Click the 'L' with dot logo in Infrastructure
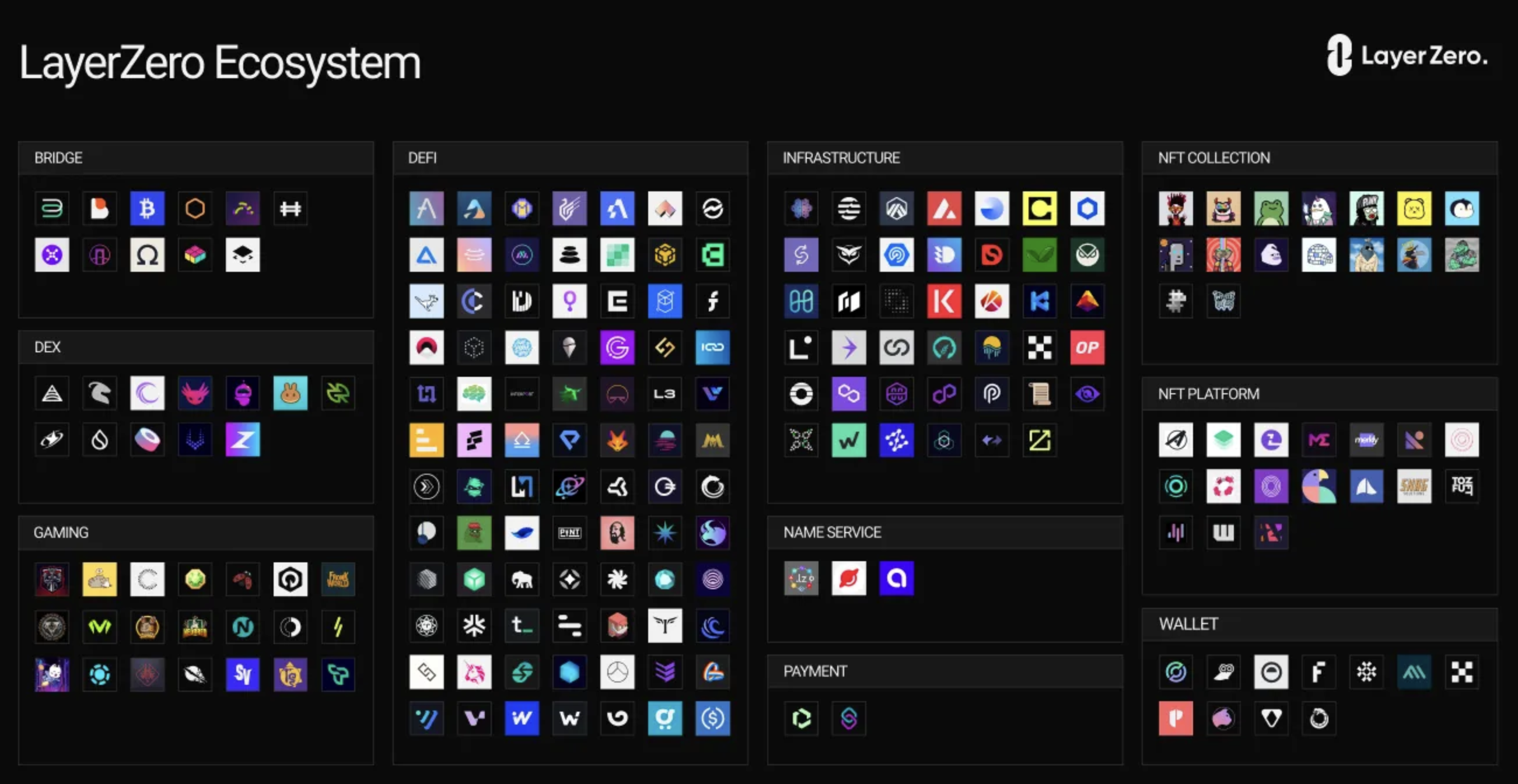The width and height of the screenshot is (1518, 784). coord(801,348)
